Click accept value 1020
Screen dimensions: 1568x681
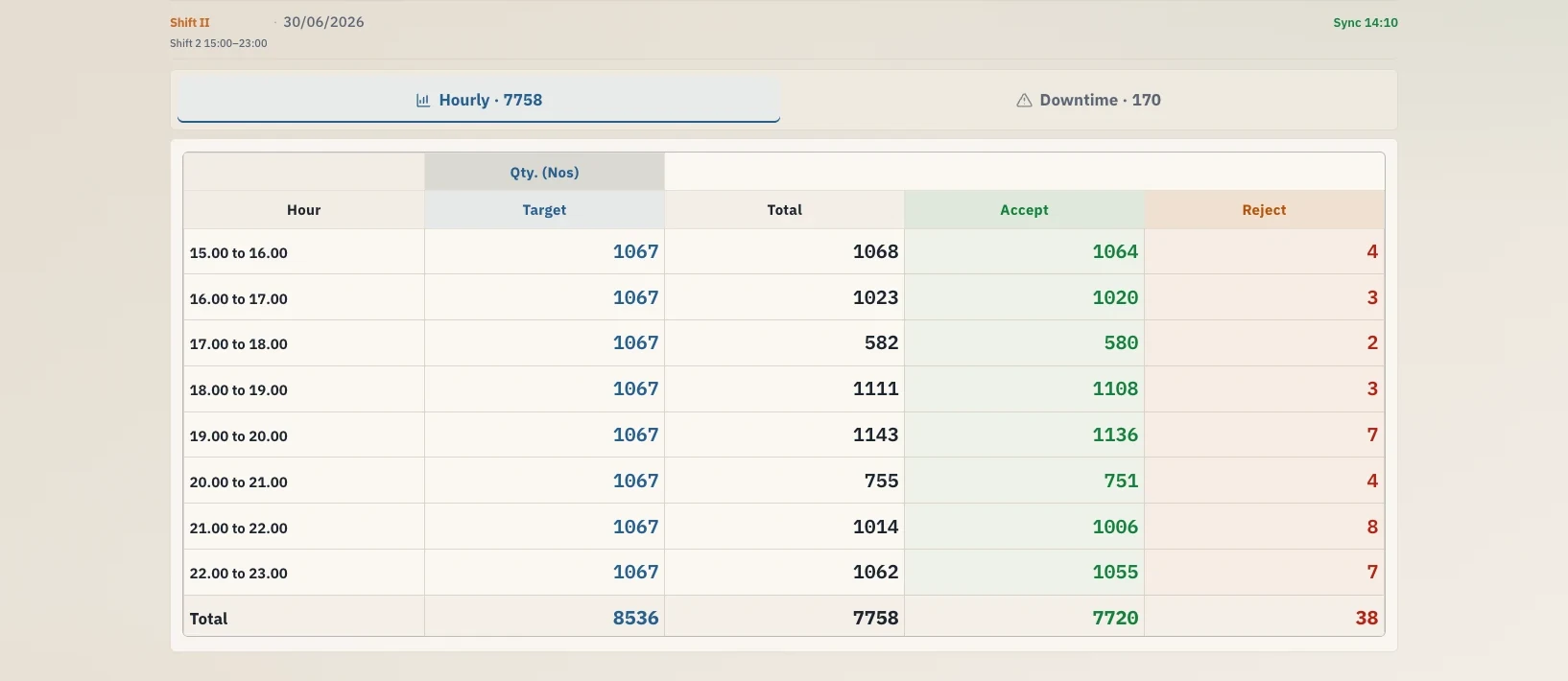[x=1115, y=297]
